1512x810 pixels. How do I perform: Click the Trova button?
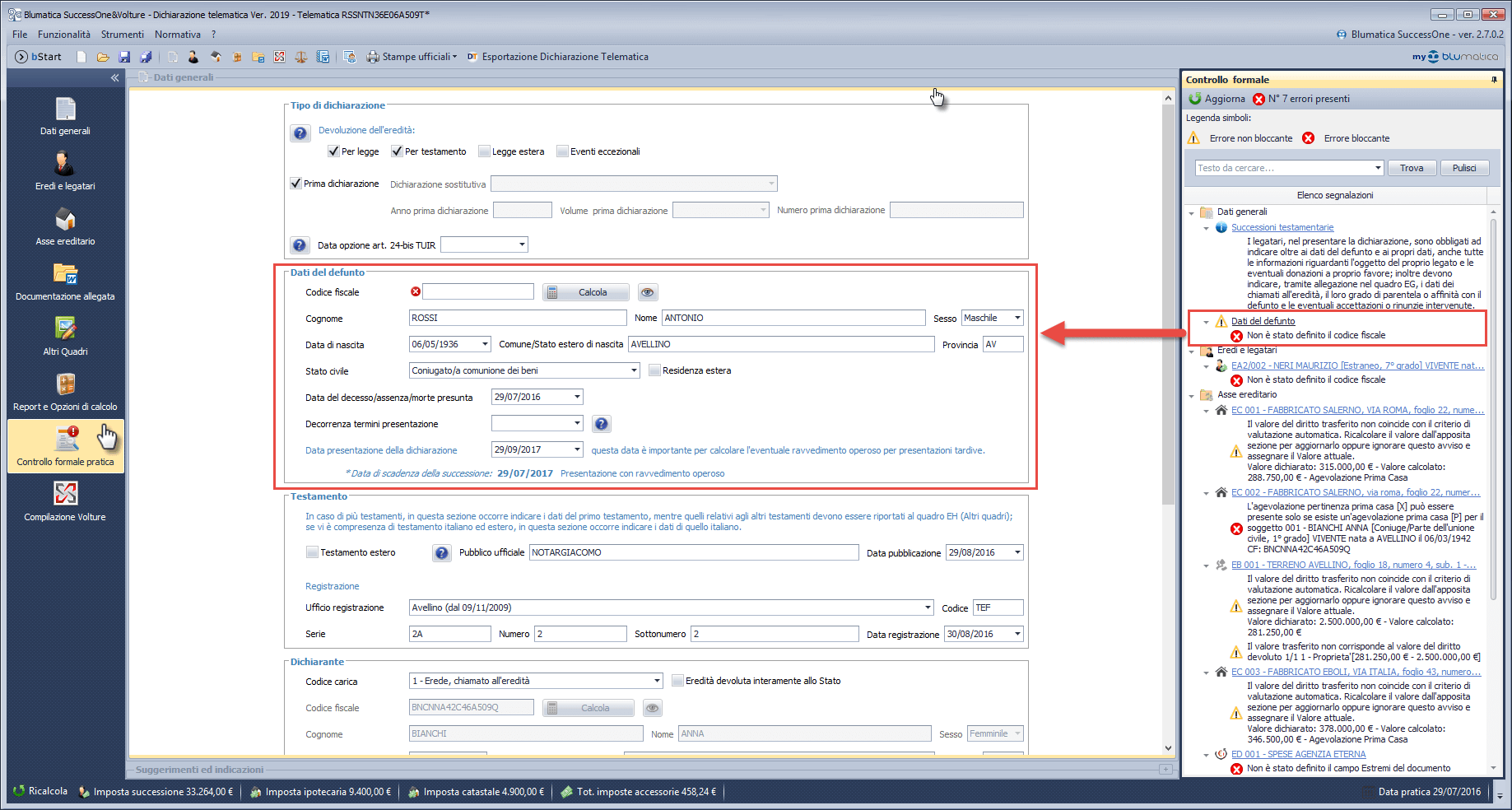1412,168
